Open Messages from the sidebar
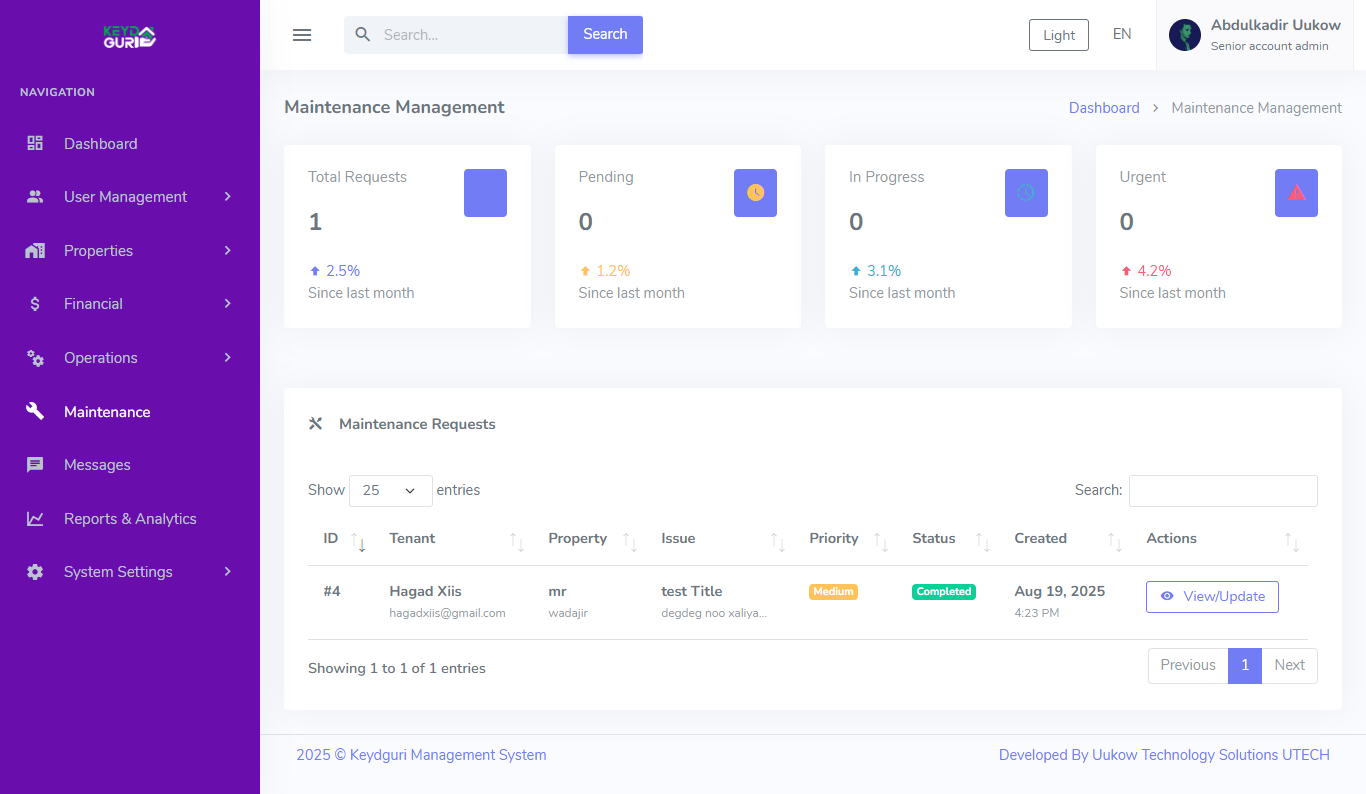The height and width of the screenshot is (794, 1366). [97, 465]
